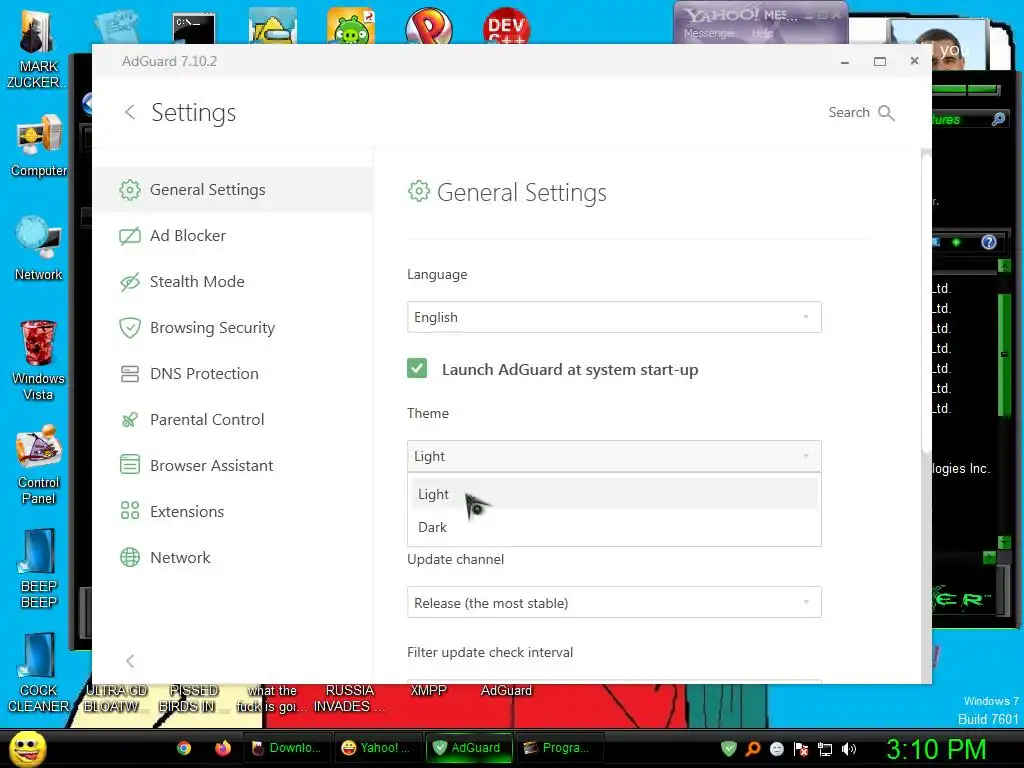Open the Control Panel desktop icon
1024x768 pixels.
[x=39, y=465]
